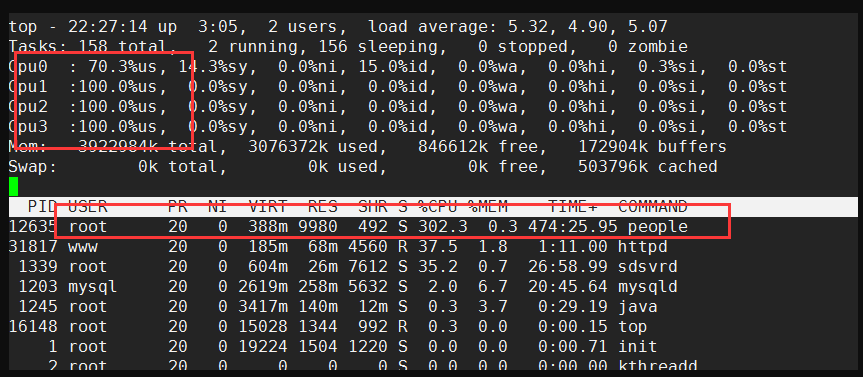The width and height of the screenshot is (863, 377).
Task: Select PID 12635 in process list
Action: point(33,227)
